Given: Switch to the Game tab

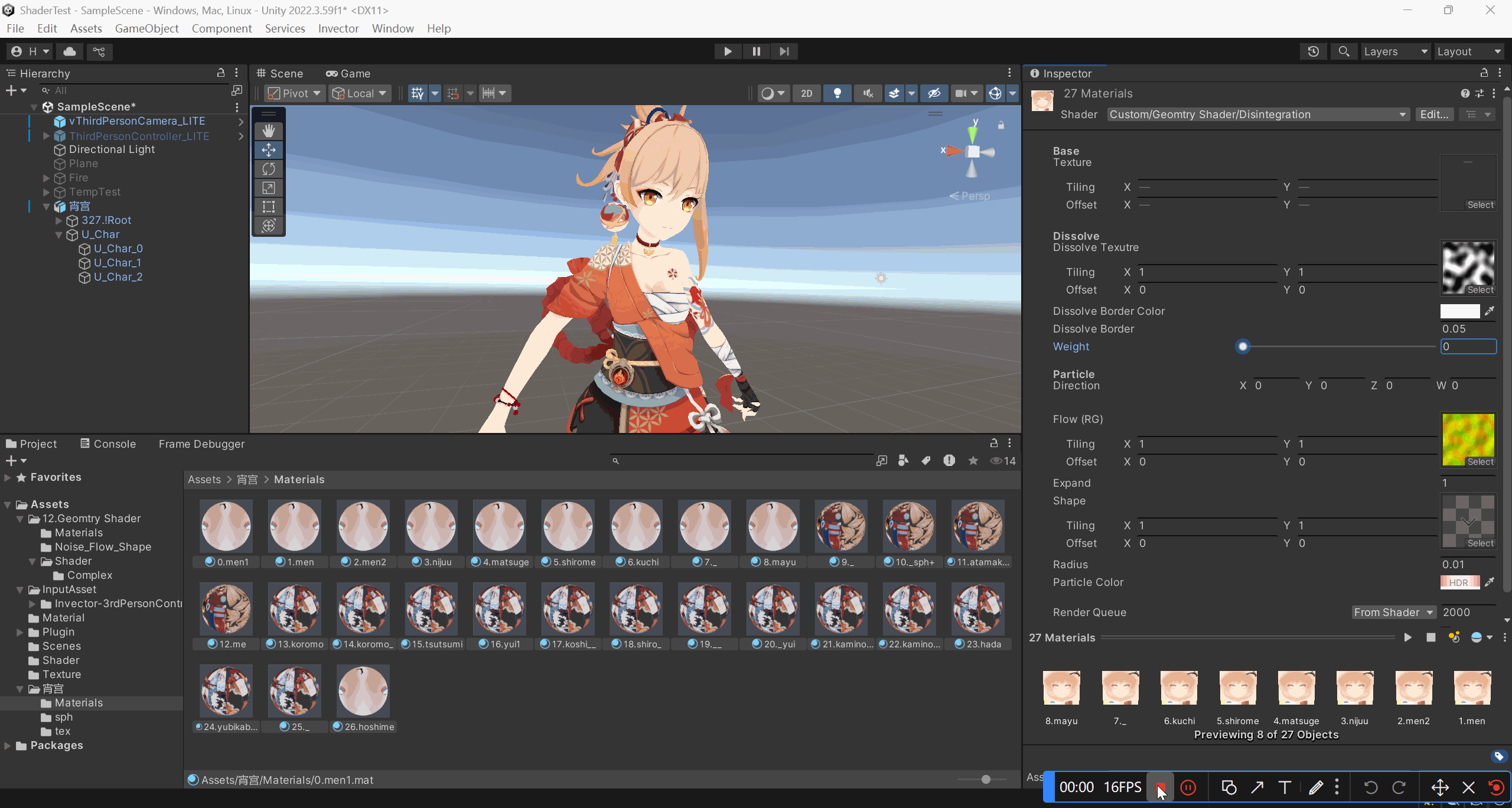Looking at the screenshot, I should click(x=348, y=73).
